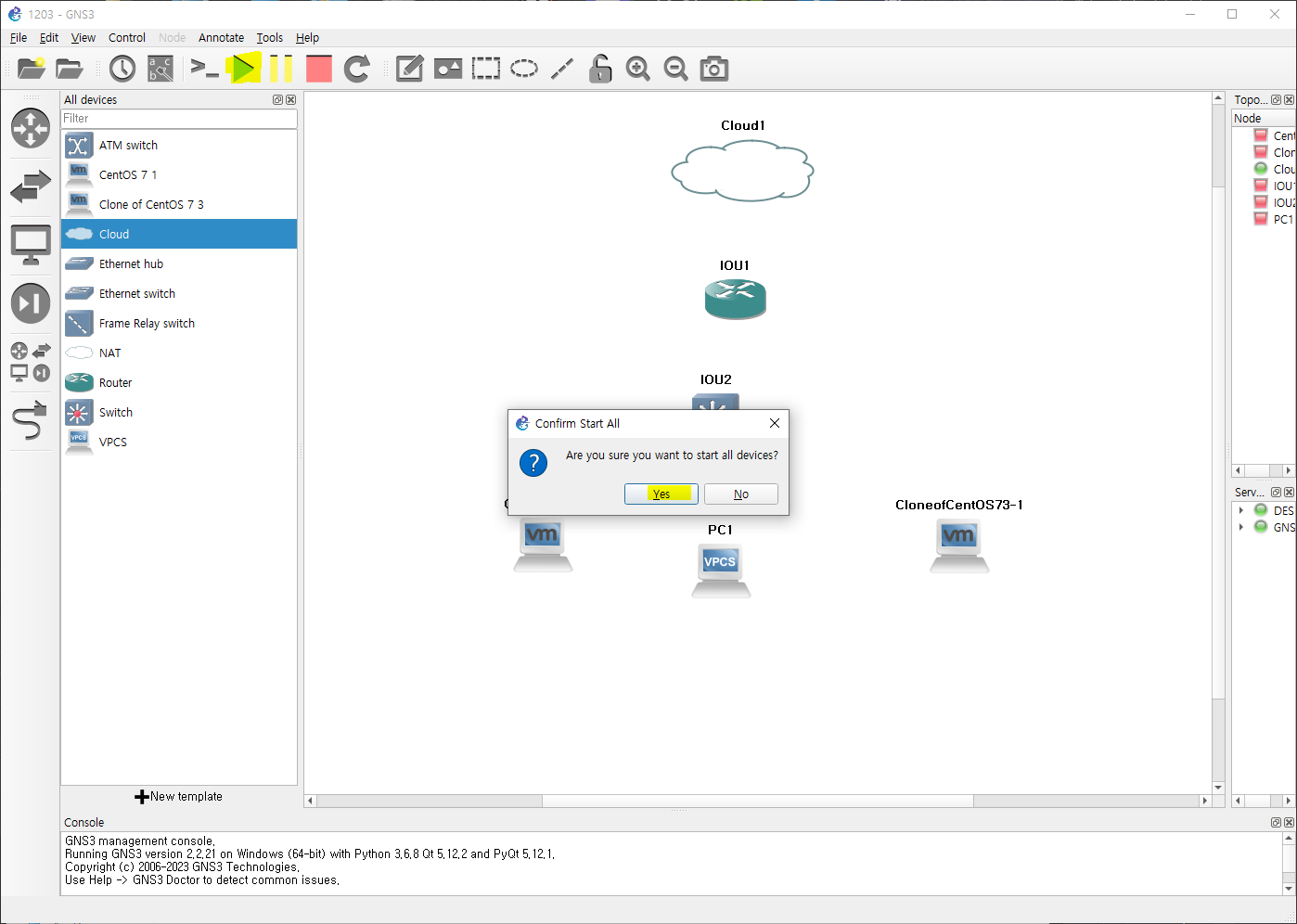Click the Reload all nodes icon
Screen dimensions: 1297x924
coord(357,69)
